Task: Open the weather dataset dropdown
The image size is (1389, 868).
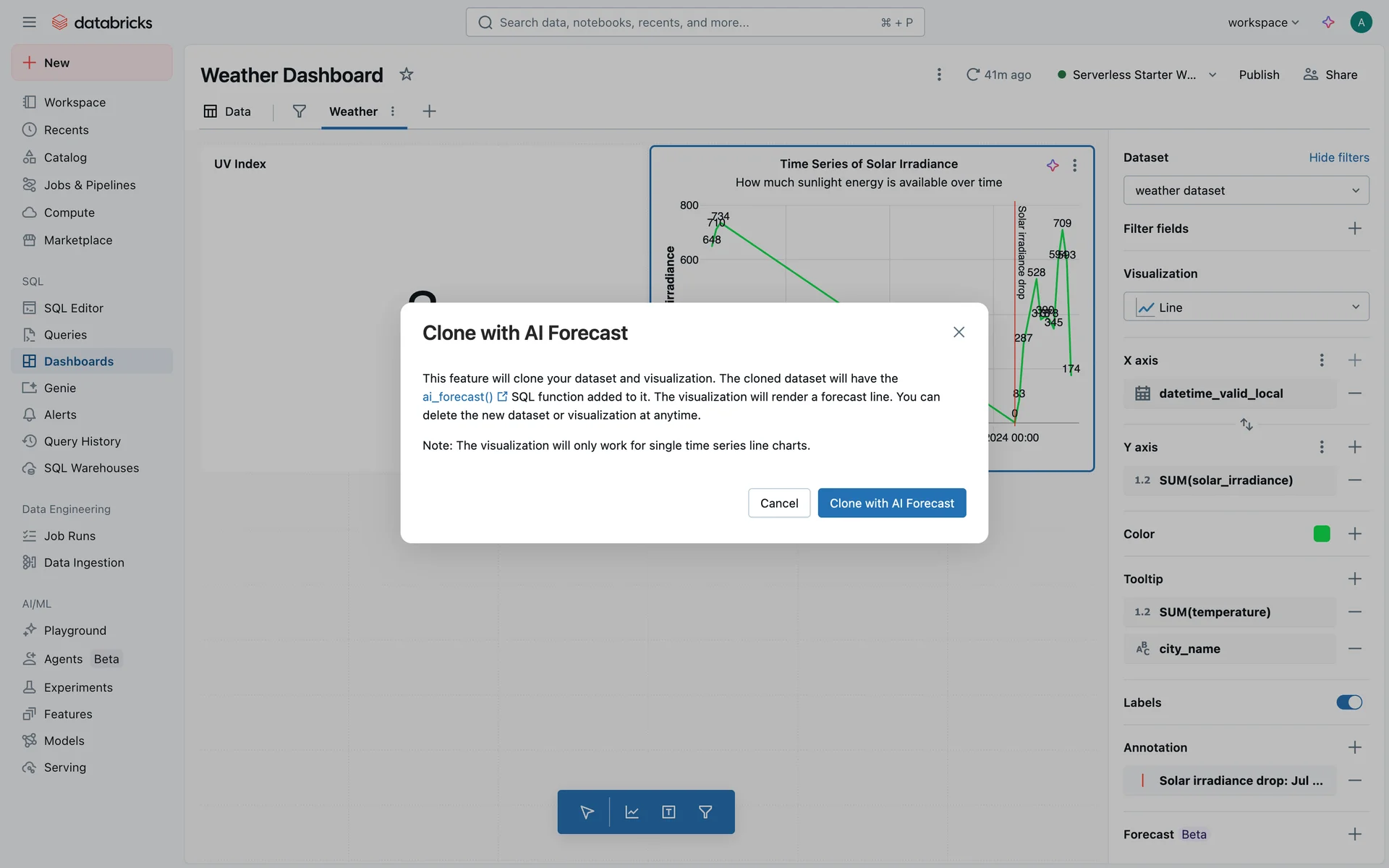Action: 1246,190
